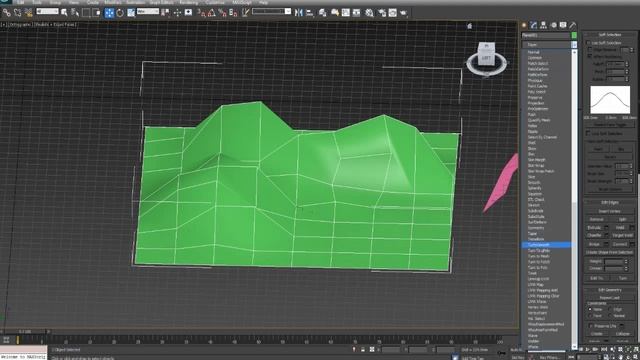The image size is (640, 360).
Task: Click Create Shape From Selection button
Action: click(610, 252)
